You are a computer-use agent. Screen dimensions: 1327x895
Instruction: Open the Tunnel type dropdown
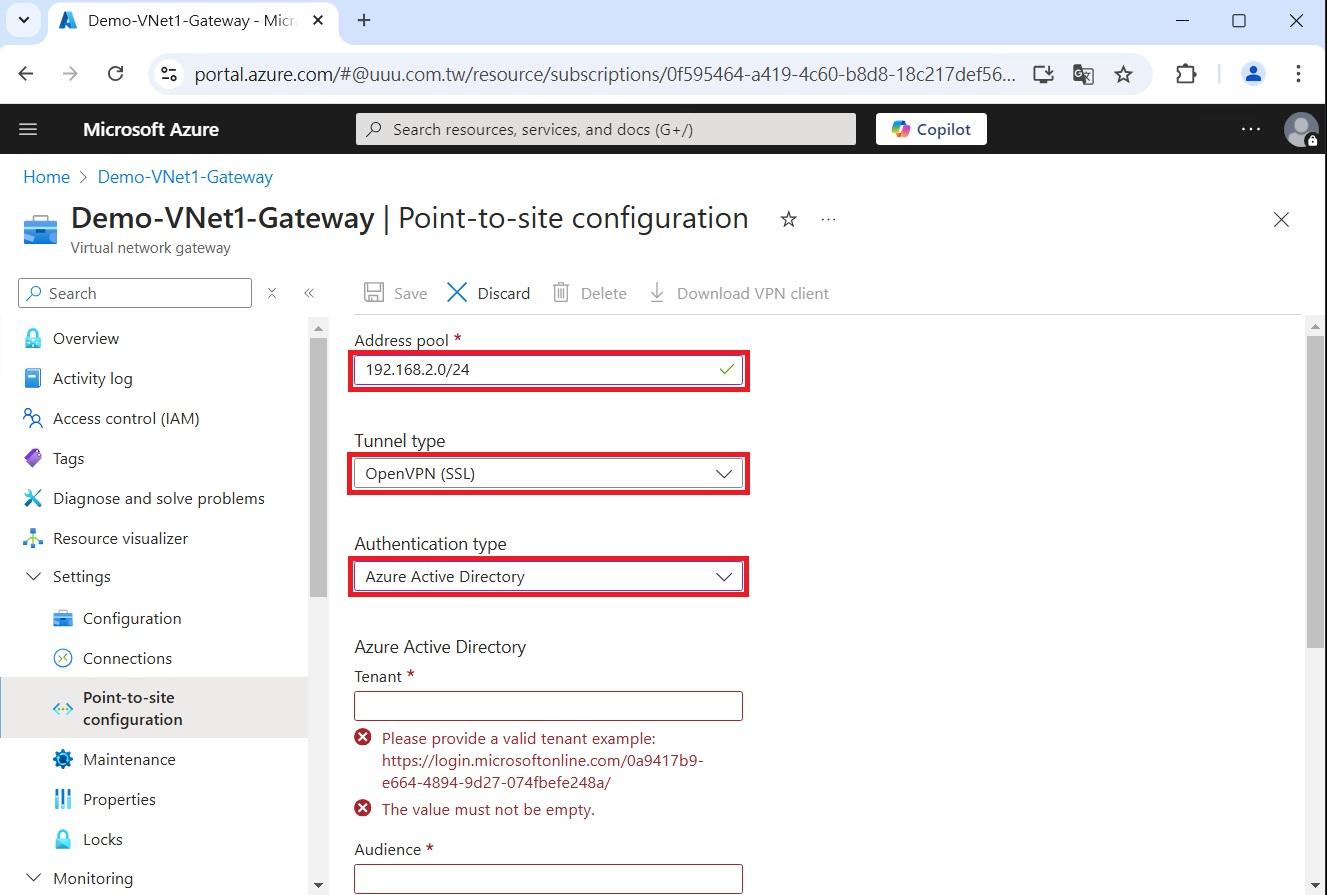548,474
